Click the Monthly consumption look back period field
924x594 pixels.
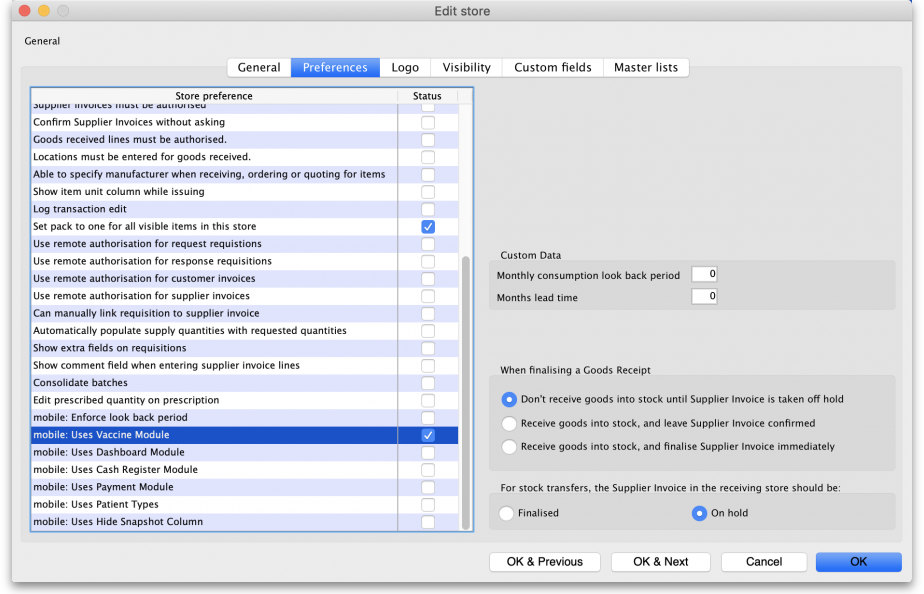pos(704,274)
